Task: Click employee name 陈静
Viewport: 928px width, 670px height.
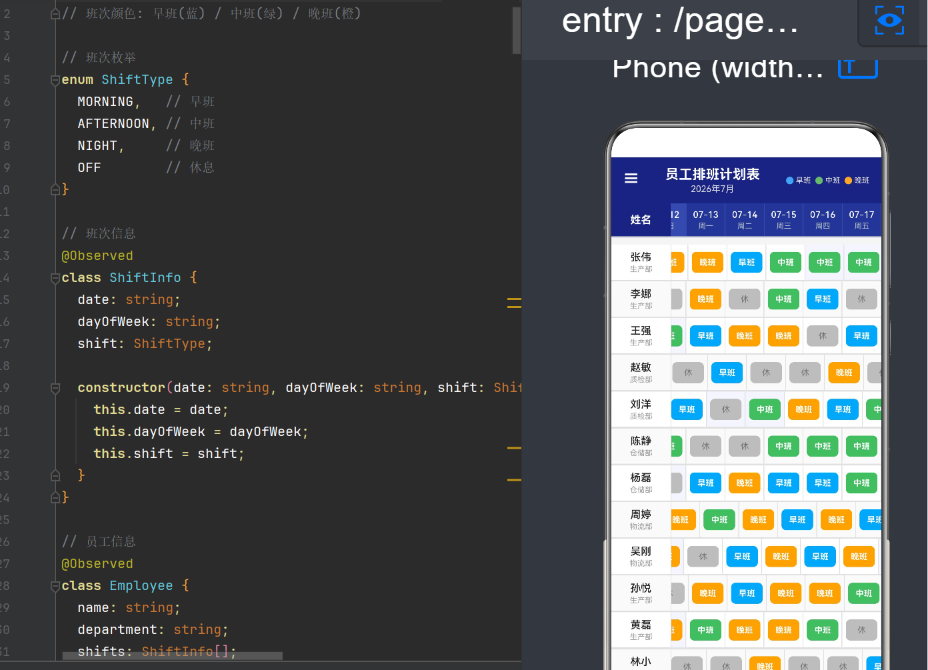Action: 640,440
